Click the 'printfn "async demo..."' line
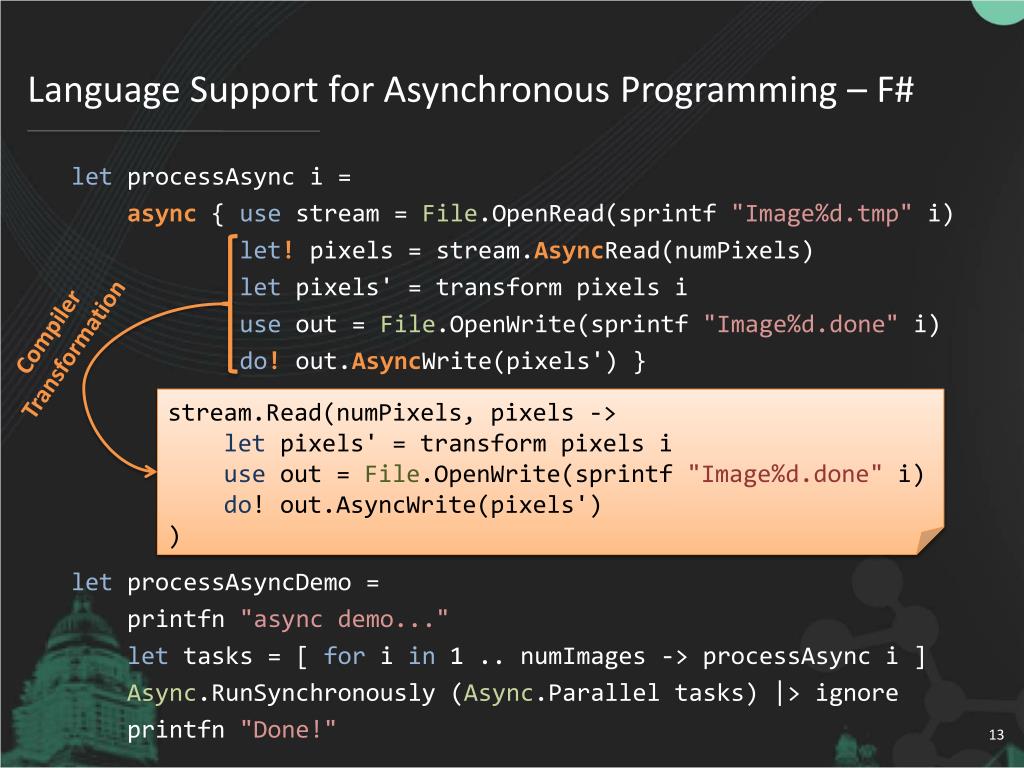1024x768 pixels. coord(287,619)
